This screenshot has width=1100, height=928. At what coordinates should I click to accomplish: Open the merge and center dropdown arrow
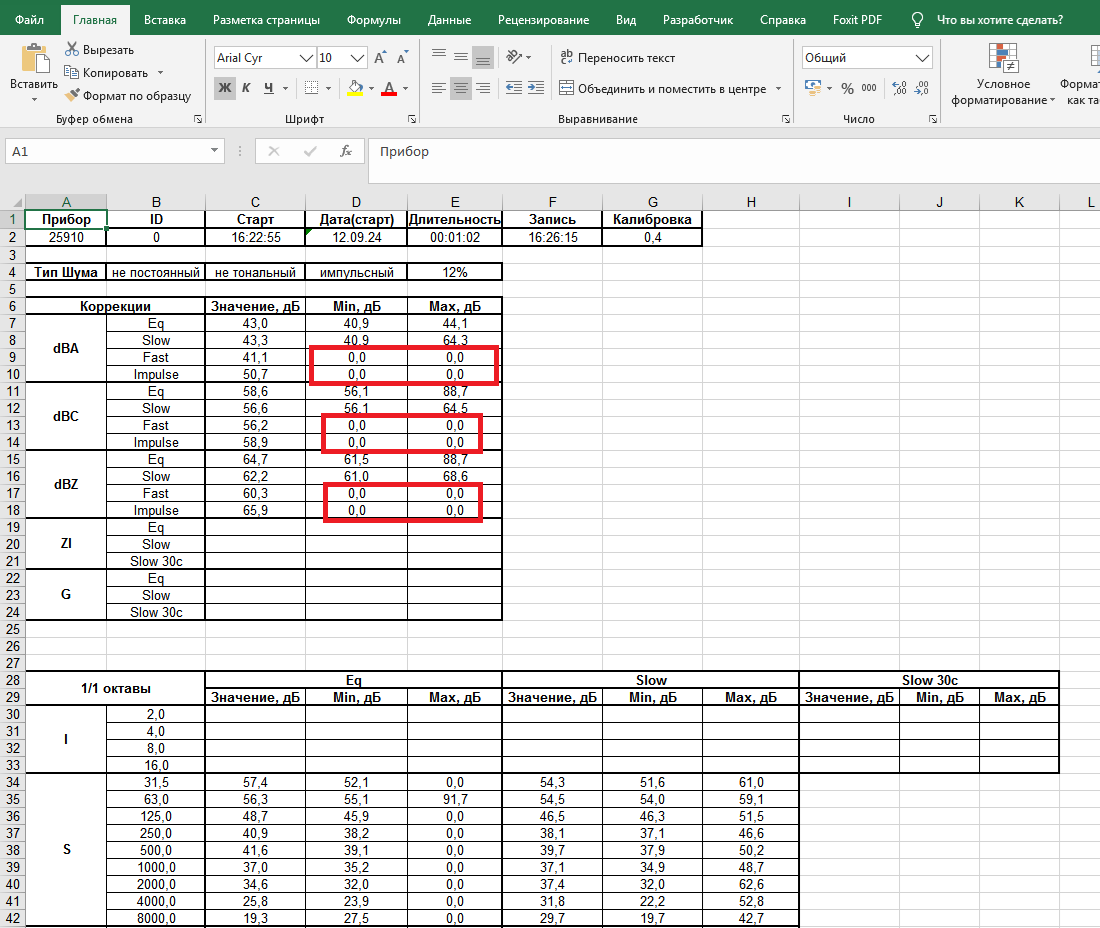point(778,88)
